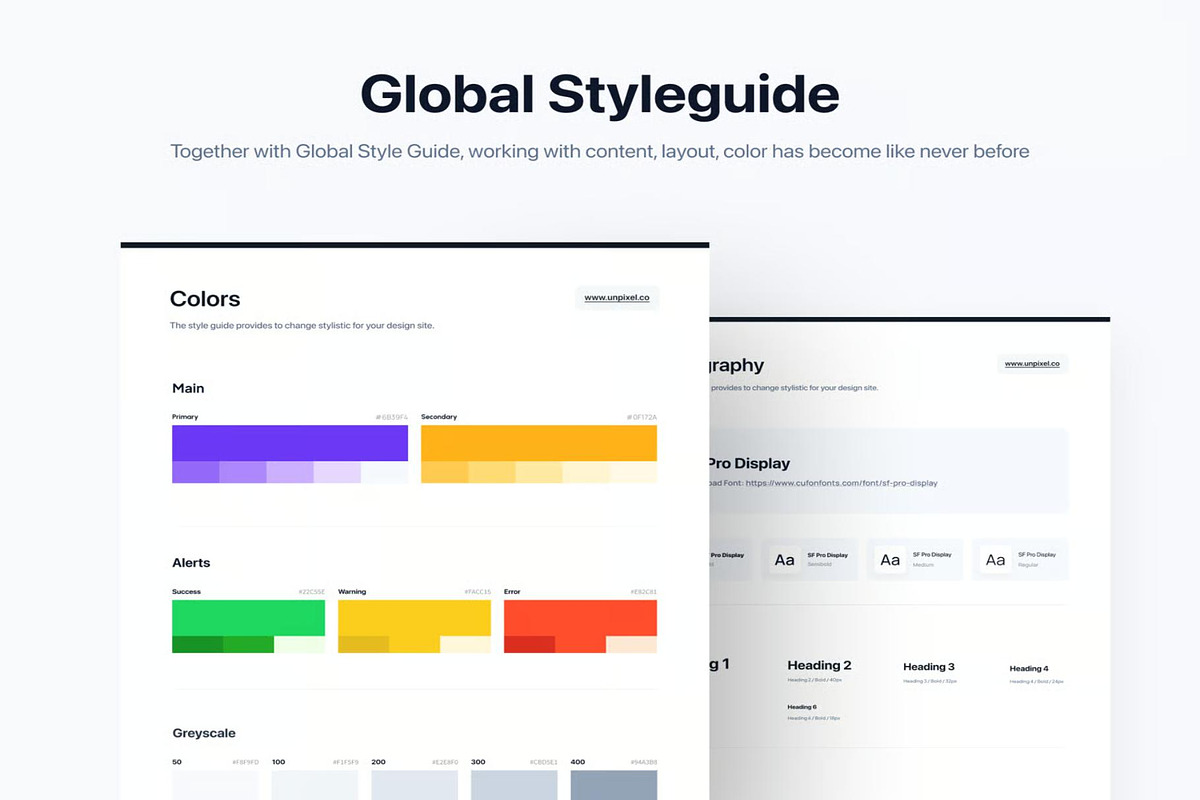
Task: Select the SF Pro Display Semibold Aa card
Action: 810,560
